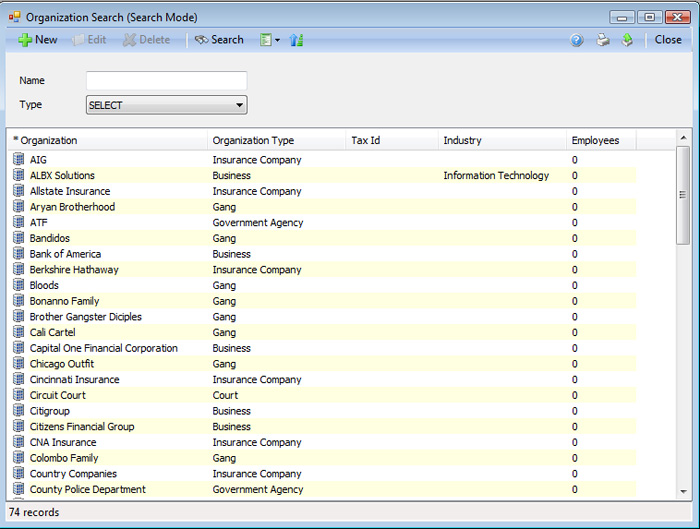Click the Information Technology industry cell
Image resolution: width=700 pixels, height=529 pixels.
tap(496, 175)
